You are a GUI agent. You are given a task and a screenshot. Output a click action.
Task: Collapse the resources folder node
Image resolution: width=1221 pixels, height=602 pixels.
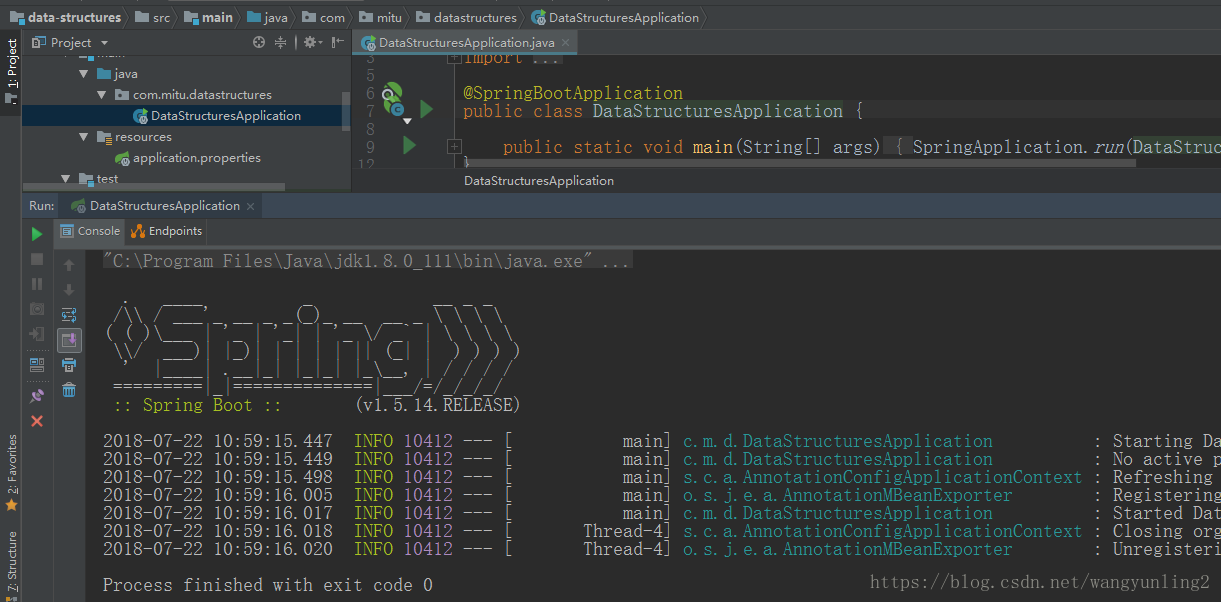pos(85,137)
